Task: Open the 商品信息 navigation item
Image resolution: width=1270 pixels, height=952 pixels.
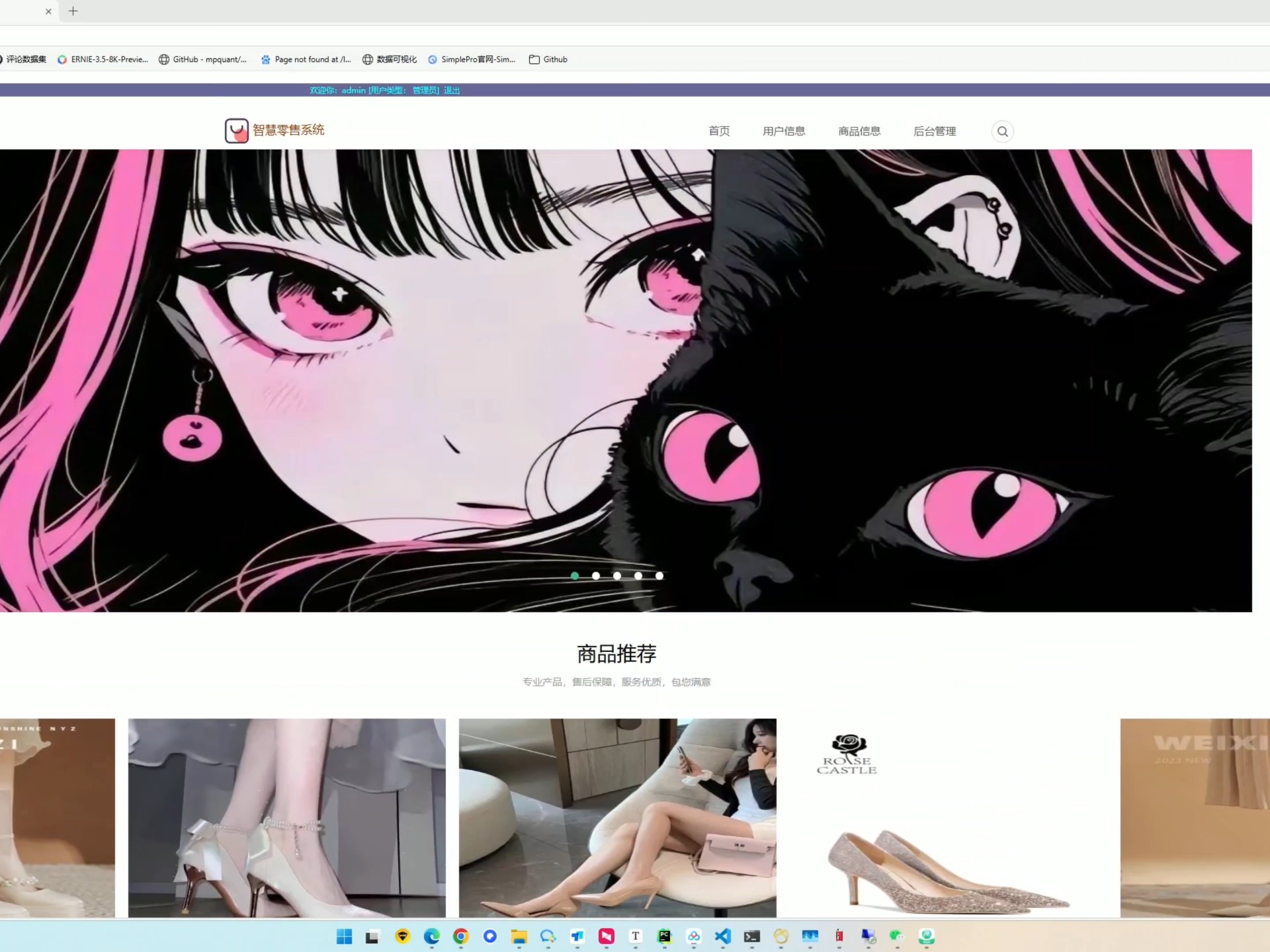Action: pos(859,131)
